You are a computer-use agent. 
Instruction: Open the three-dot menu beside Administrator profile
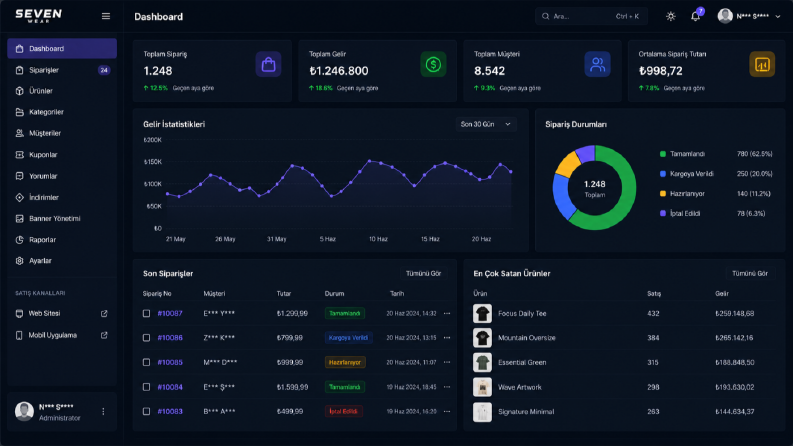click(x=103, y=412)
